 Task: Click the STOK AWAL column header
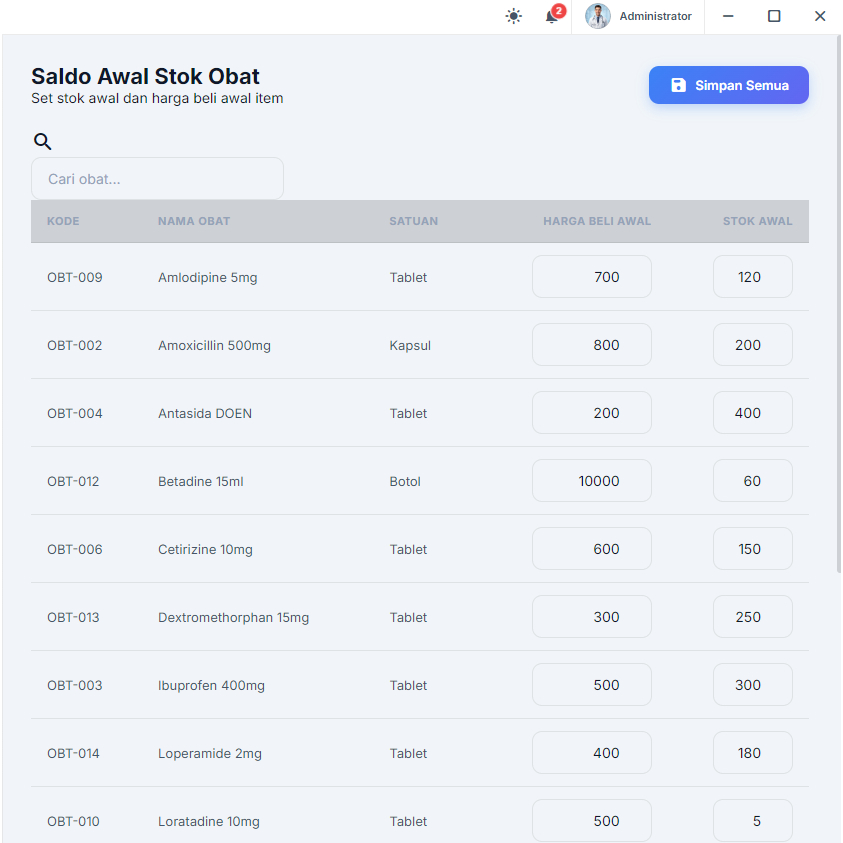pos(758,221)
